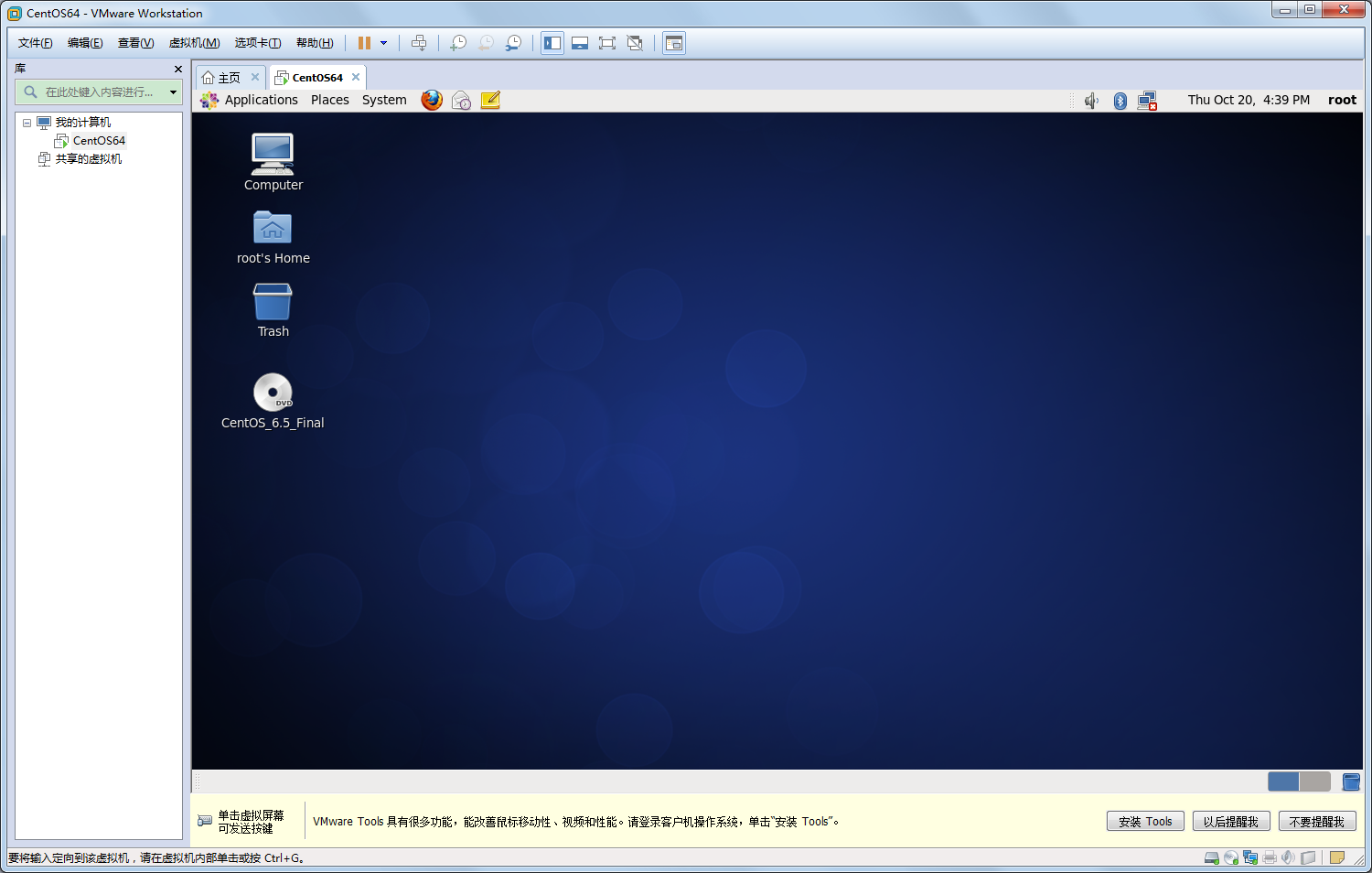Screen dimensions: 1372x873
Task: Click the 以后提醒我 button
Action: click(1231, 822)
